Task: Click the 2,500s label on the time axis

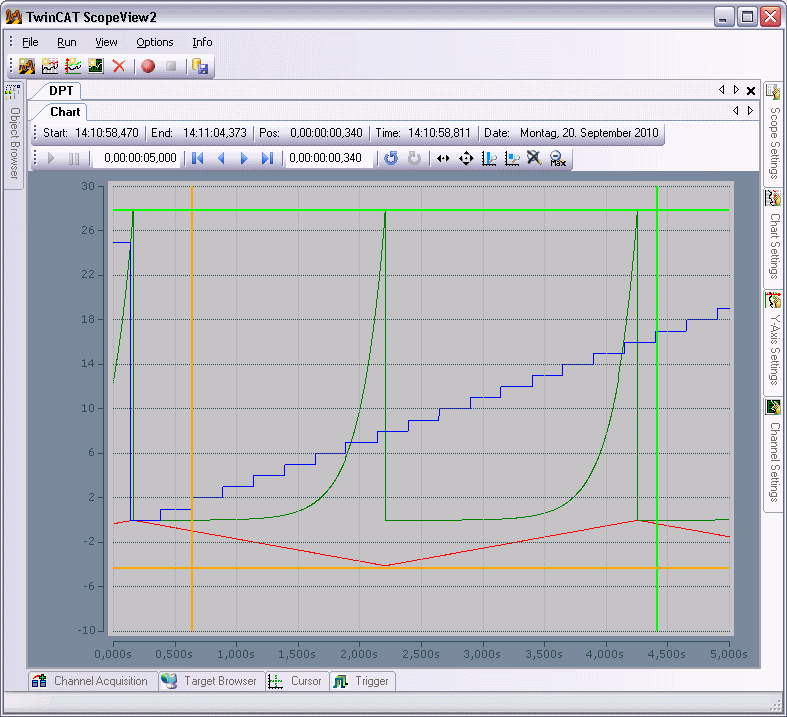Action: [421, 654]
